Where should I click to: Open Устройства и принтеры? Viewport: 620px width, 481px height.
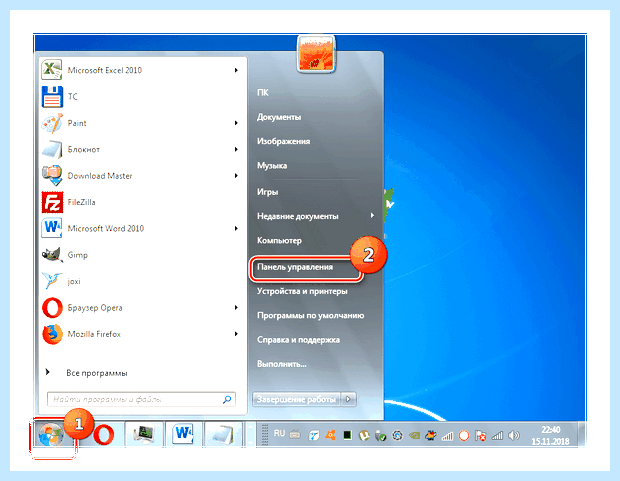(x=302, y=291)
